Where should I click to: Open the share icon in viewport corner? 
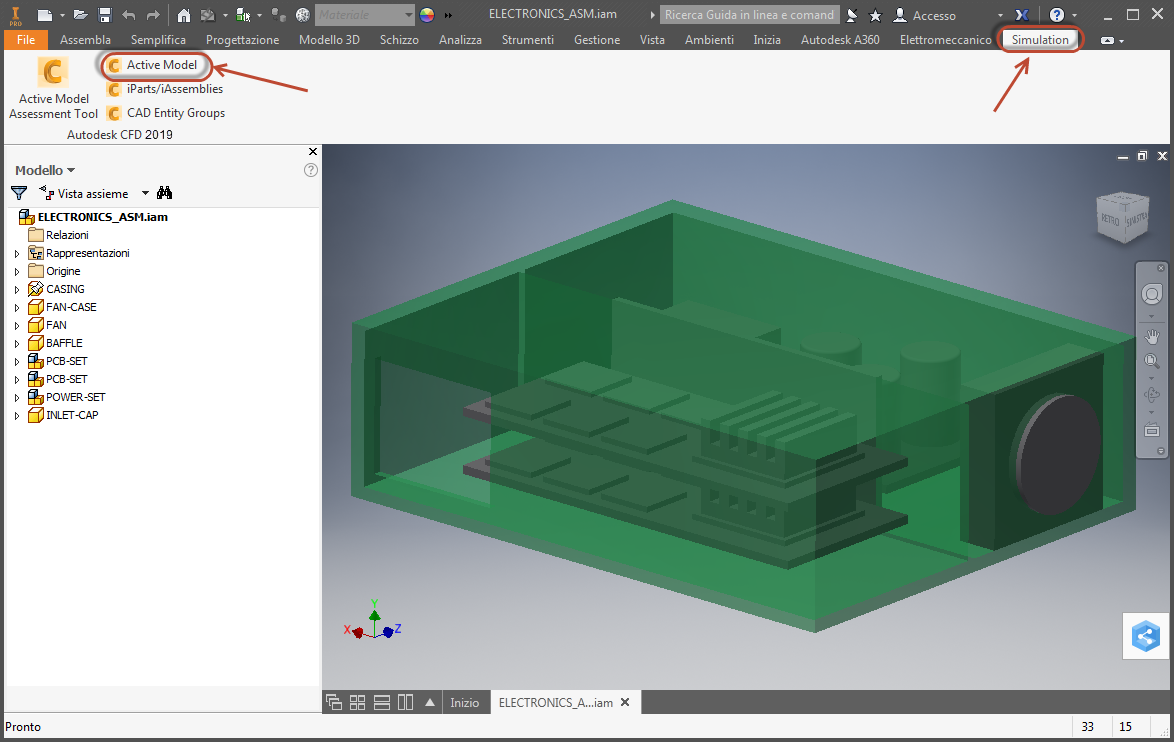pyautogui.click(x=1145, y=636)
